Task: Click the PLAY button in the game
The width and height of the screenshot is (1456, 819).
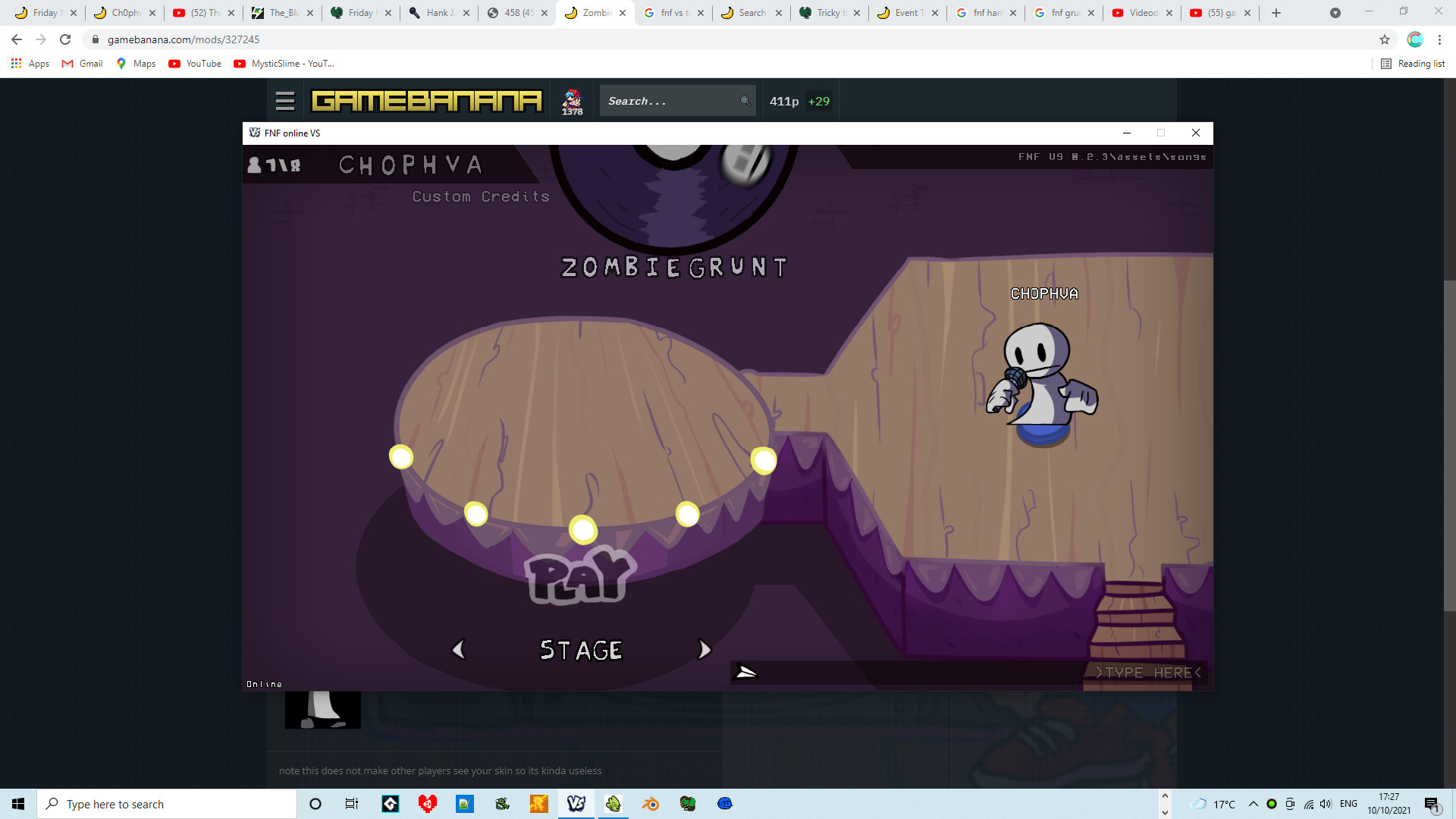Action: [580, 577]
